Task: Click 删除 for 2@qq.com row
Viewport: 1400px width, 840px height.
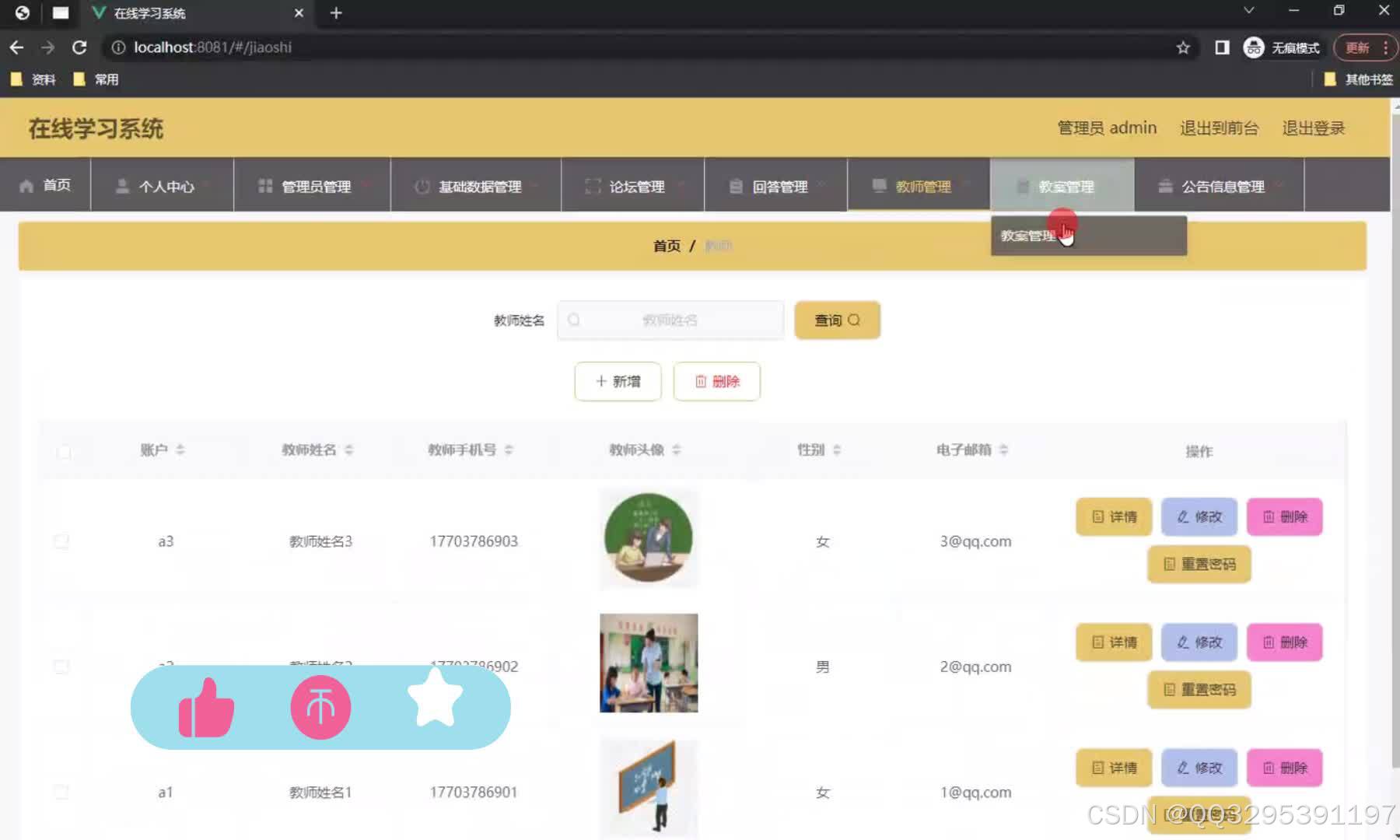Action: (1285, 642)
